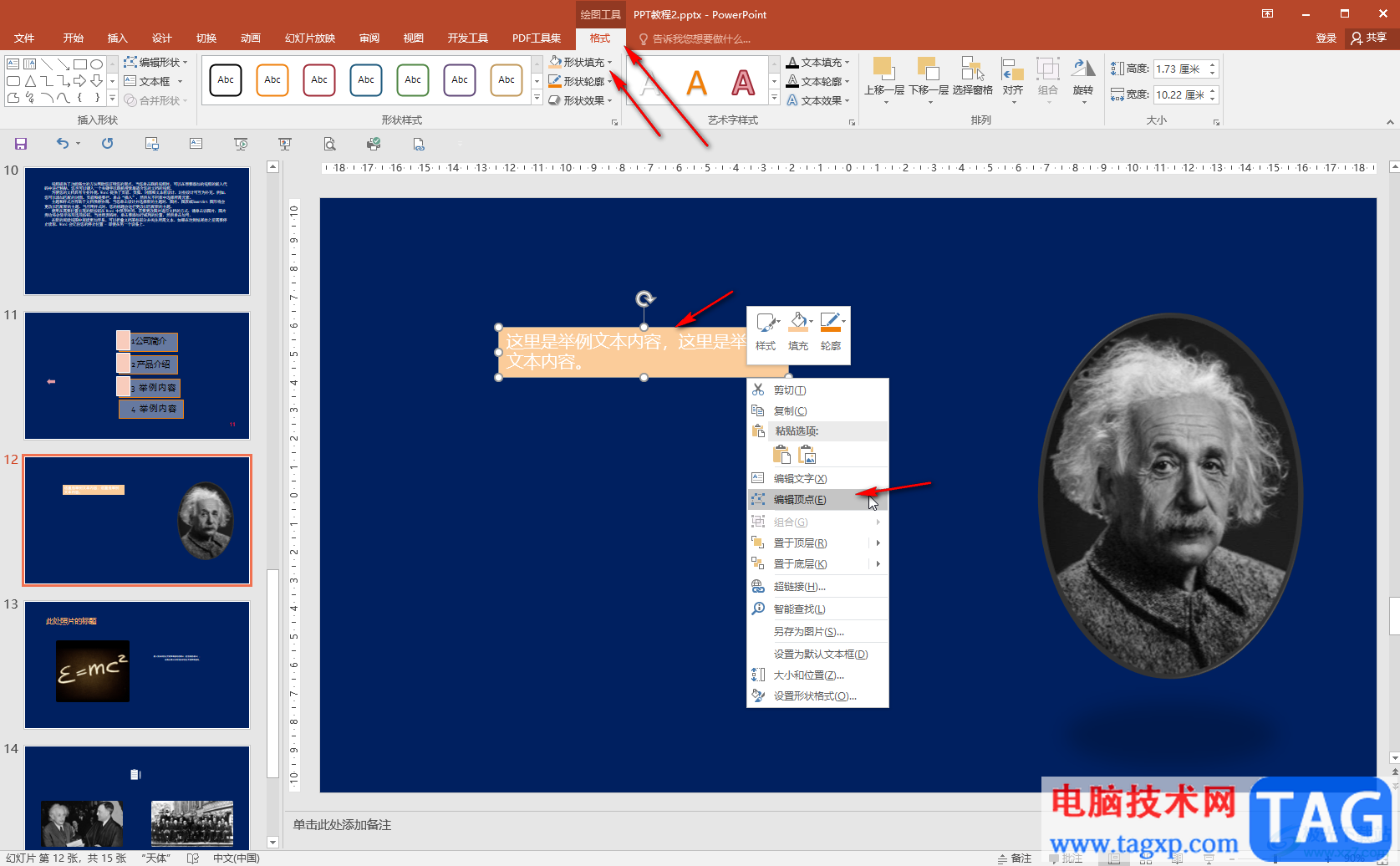Select the rectangle shape in the gallery
The image size is (1400, 866).
(80, 64)
